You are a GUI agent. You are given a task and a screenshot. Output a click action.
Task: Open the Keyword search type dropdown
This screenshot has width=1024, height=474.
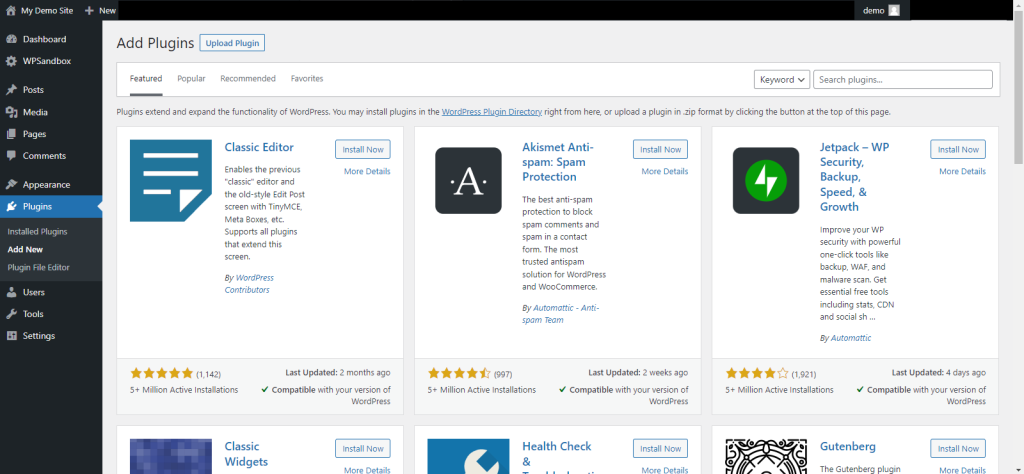pos(782,80)
